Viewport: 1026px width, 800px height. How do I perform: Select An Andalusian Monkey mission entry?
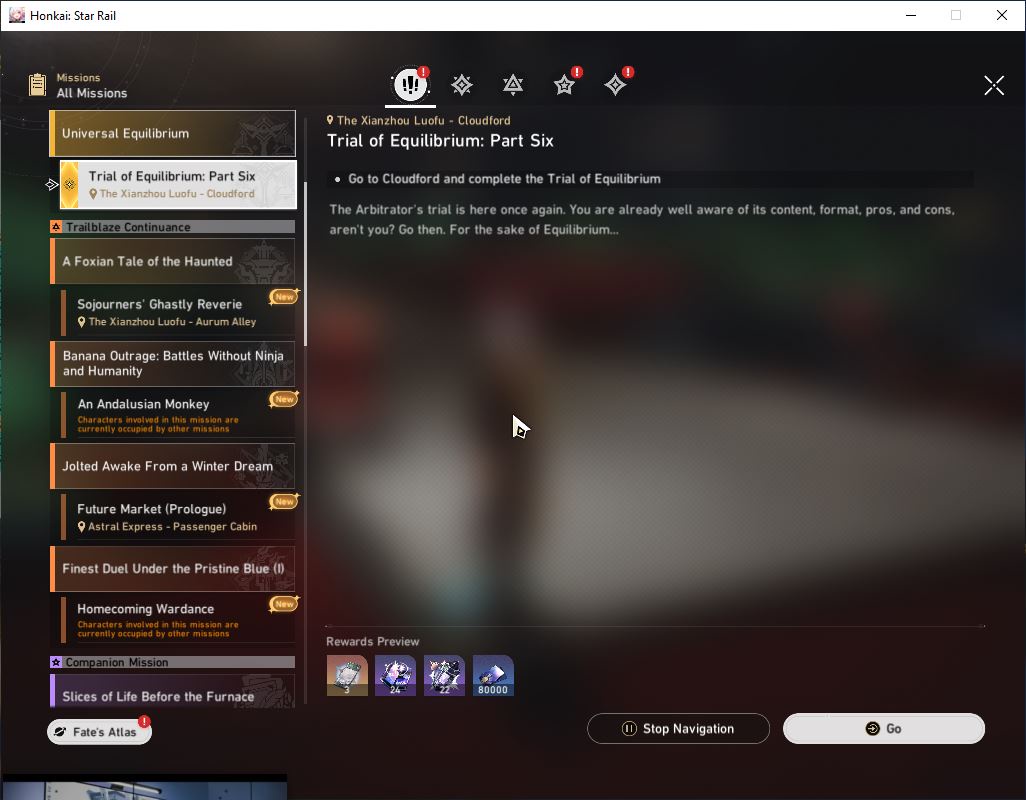pos(178,415)
